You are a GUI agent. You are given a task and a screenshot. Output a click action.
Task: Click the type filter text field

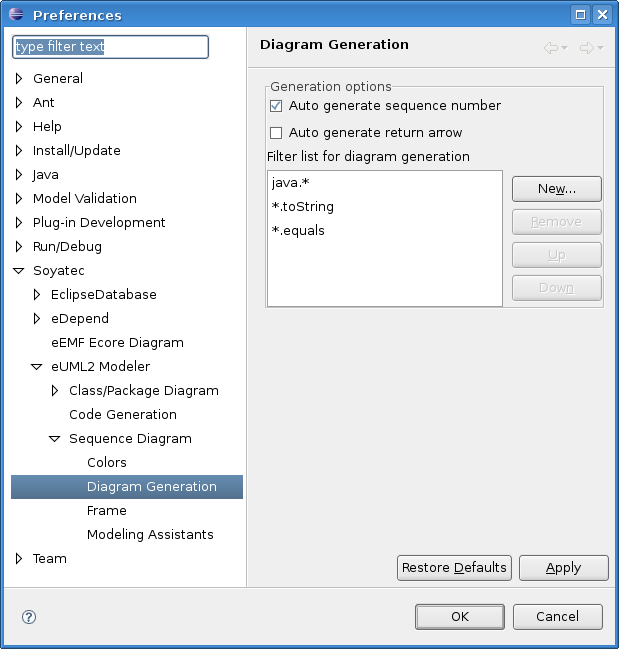click(x=110, y=47)
